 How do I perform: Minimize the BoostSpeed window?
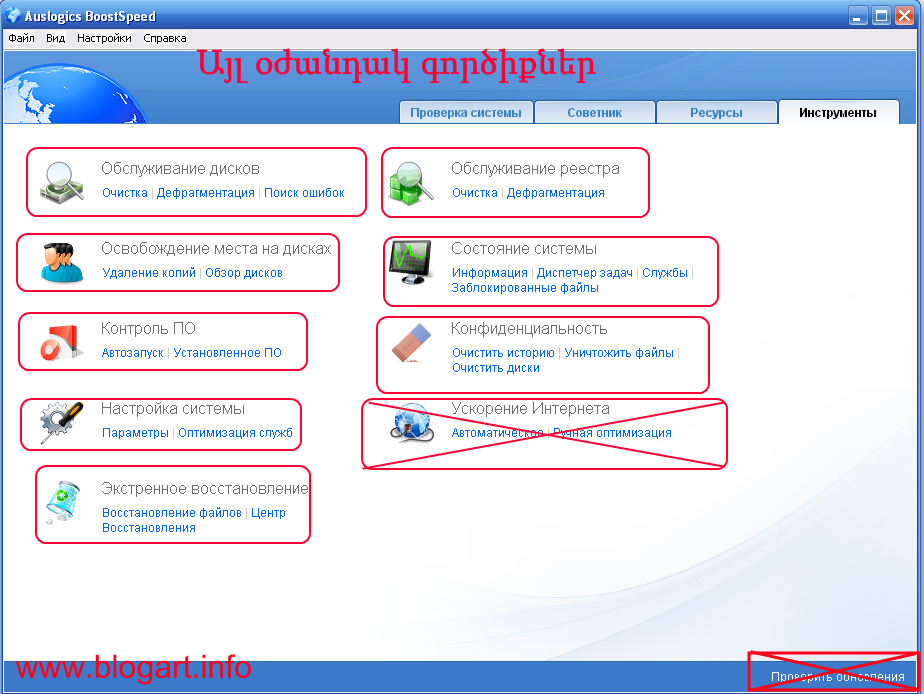(857, 16)
